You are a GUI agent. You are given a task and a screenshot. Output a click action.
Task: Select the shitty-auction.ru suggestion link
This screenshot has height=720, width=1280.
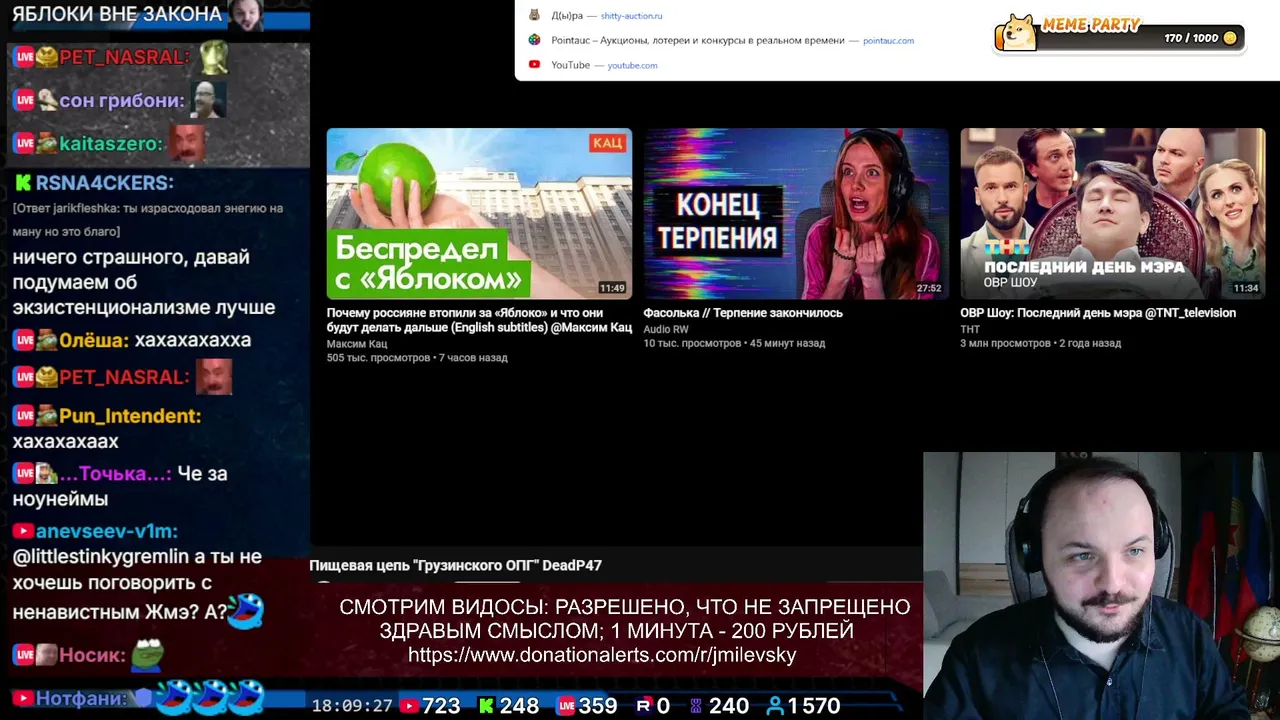point(631,16)
